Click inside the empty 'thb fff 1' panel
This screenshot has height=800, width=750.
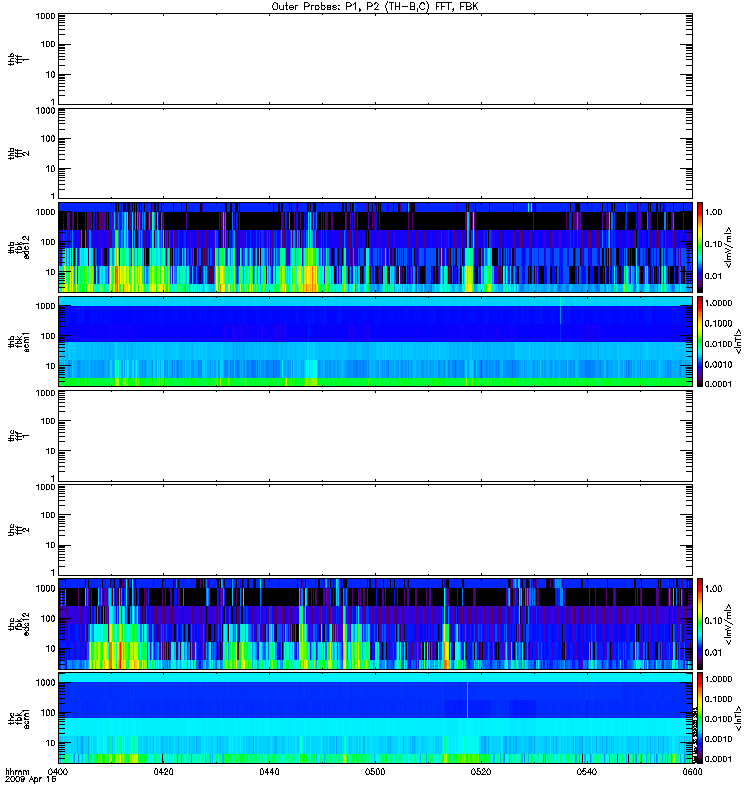coord(376,59)
